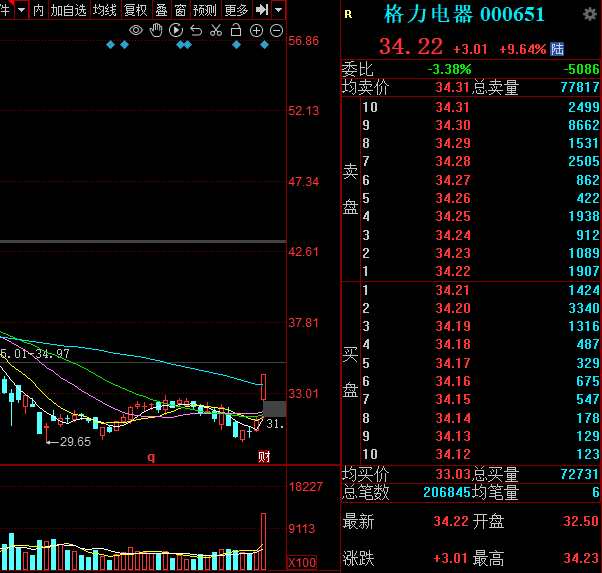
Task: Select current price 34.22 in header
Action: [411, 46]
